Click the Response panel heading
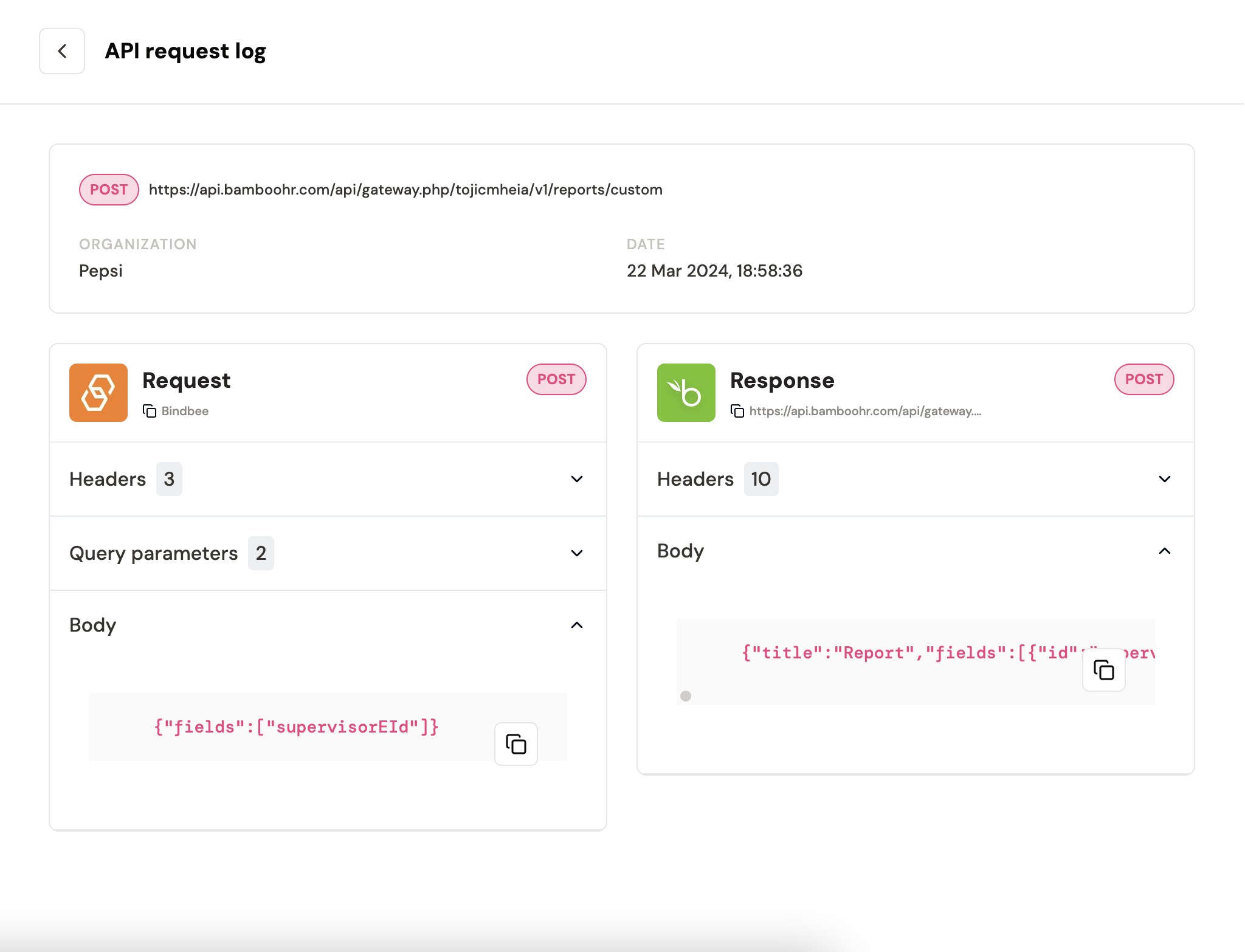The height and width of the screenshot is (952, 1245). coord(782,381)
